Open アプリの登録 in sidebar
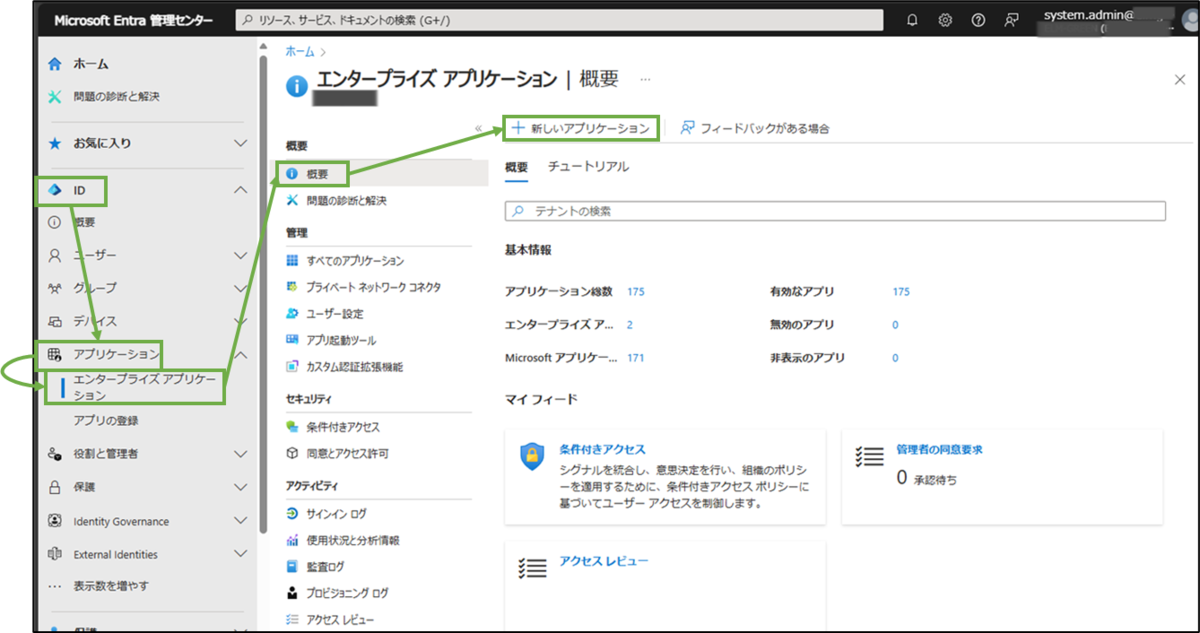1200x633 pixels. (x=106, y=421)
